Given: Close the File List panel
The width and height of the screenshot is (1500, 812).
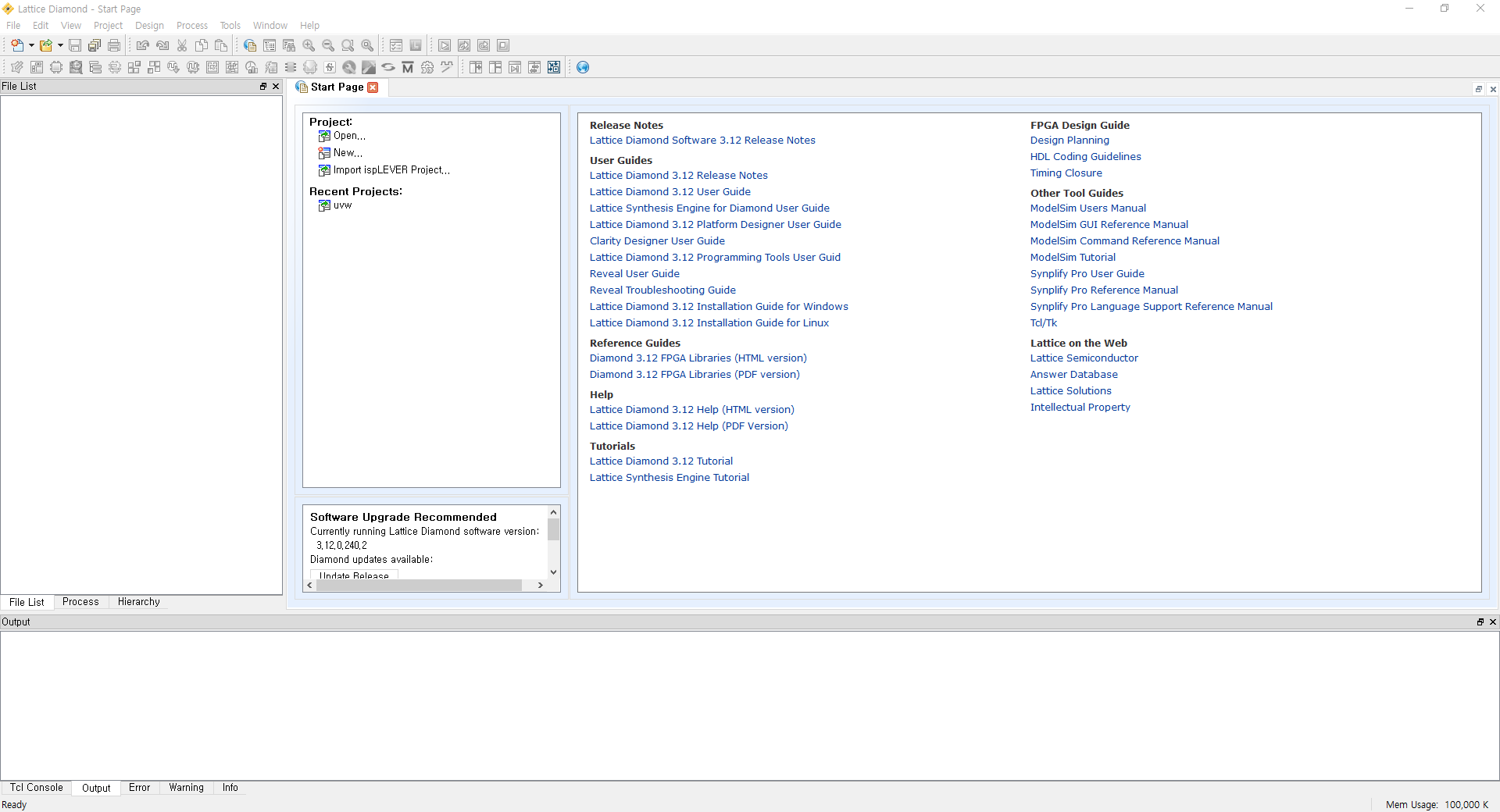Looking at the screenshot, I should tap(276, 87).
